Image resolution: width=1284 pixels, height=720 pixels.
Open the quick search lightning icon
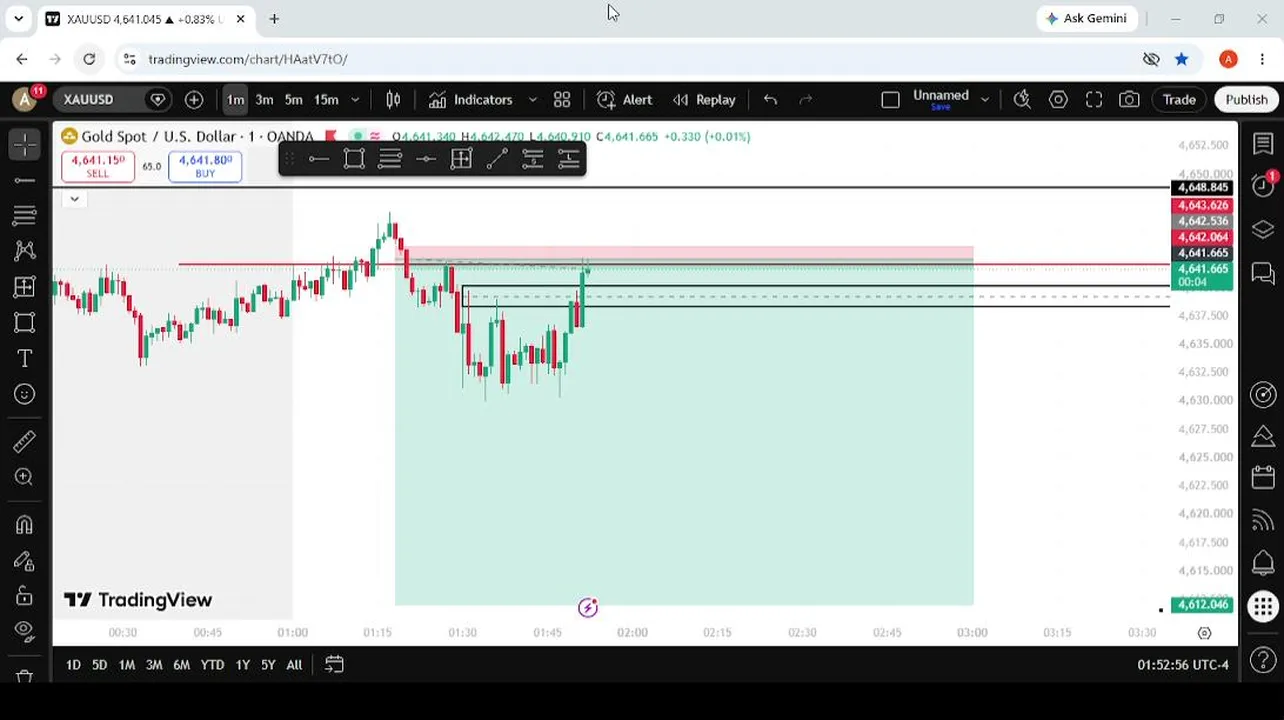1022,99
